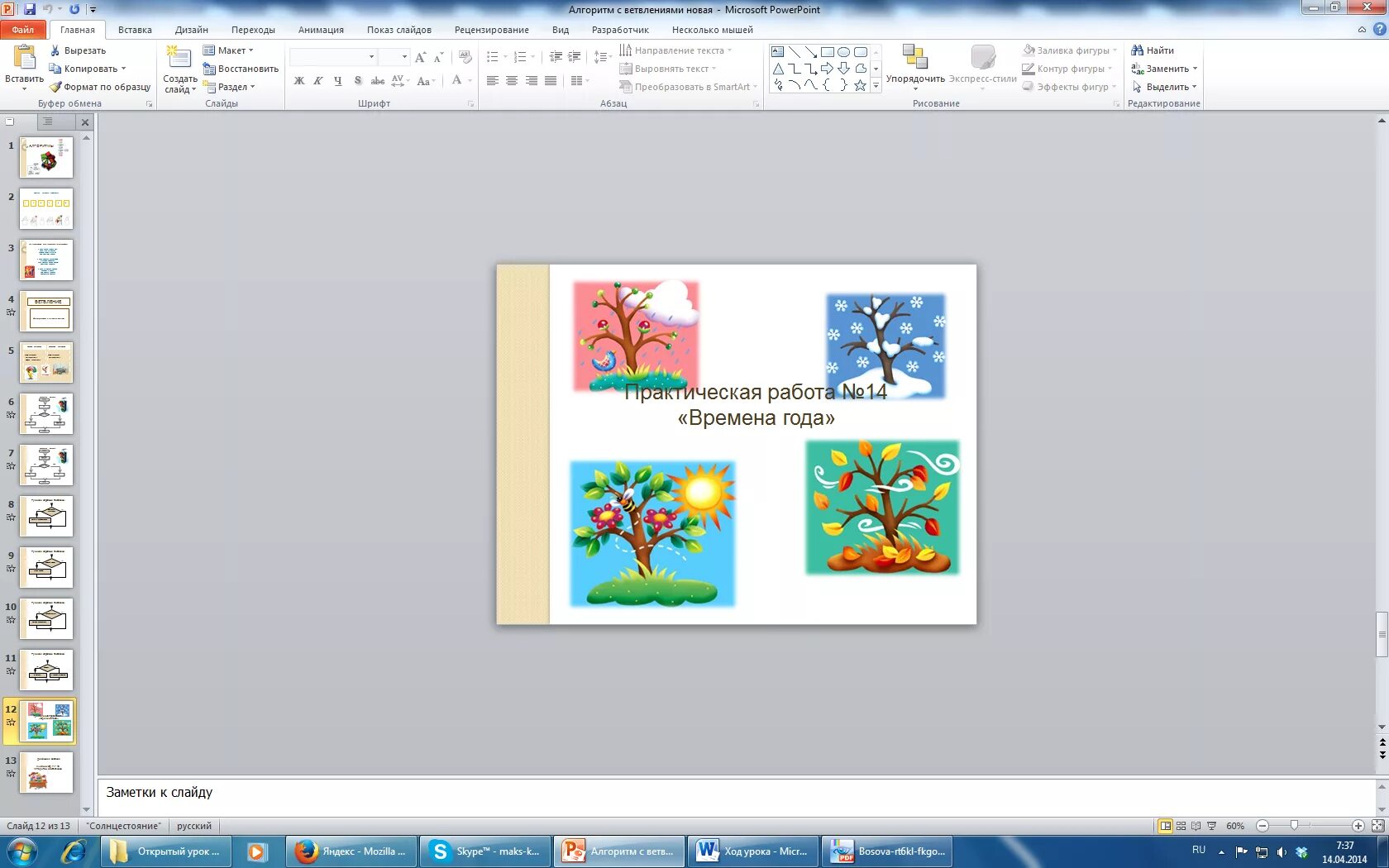Click the zoom slider handle
Viewport: 1389px width, 868px height.
[x=1294, y=826]
